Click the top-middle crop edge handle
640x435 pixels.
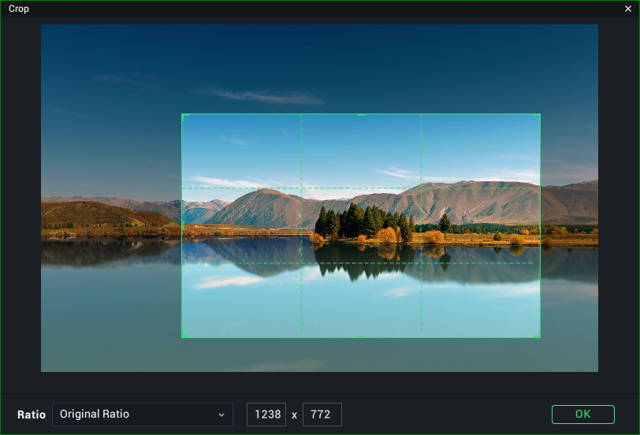[x=361, y=115]
